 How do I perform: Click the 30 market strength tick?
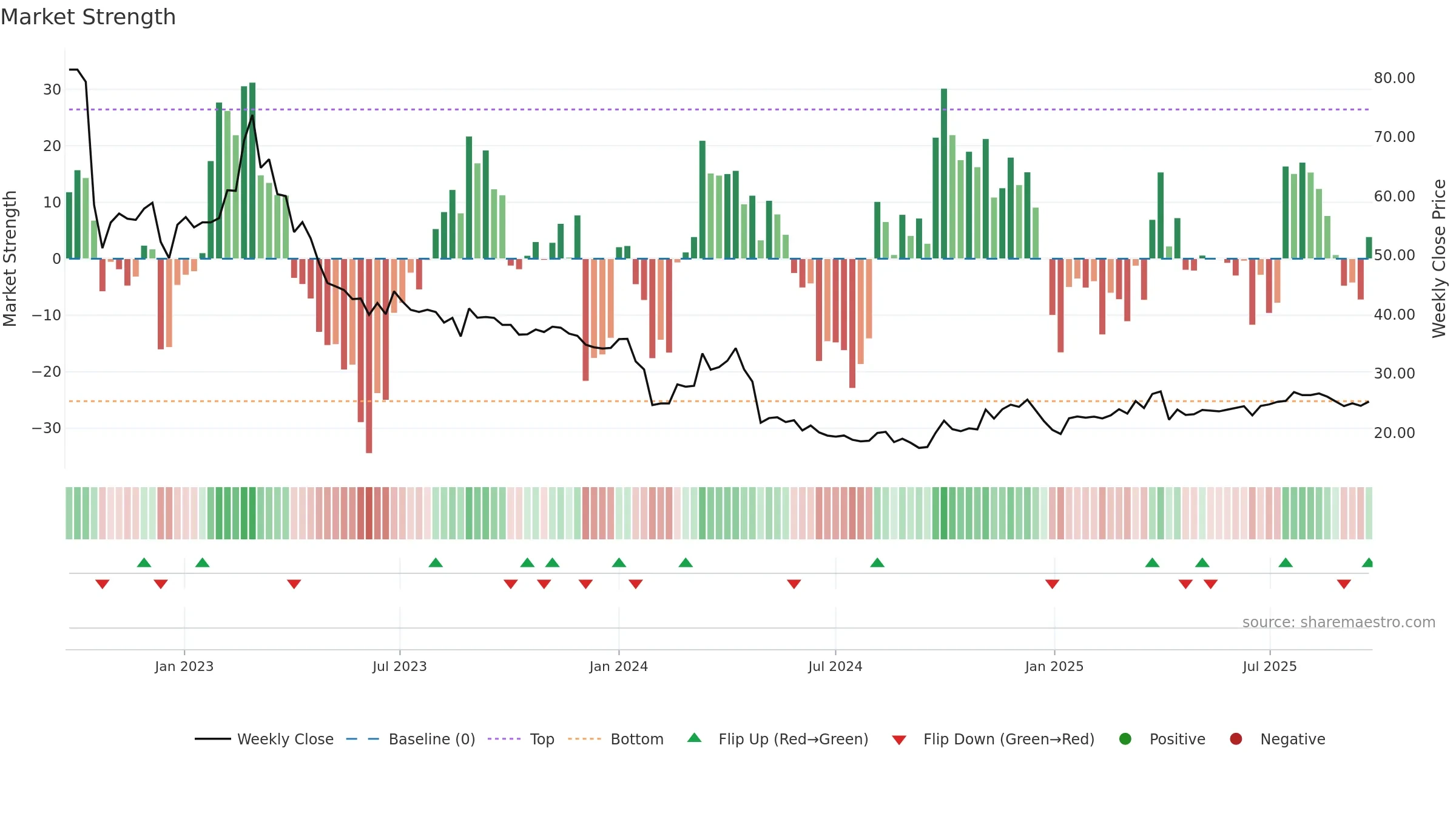pyautogui.click(x=52, y=90)
